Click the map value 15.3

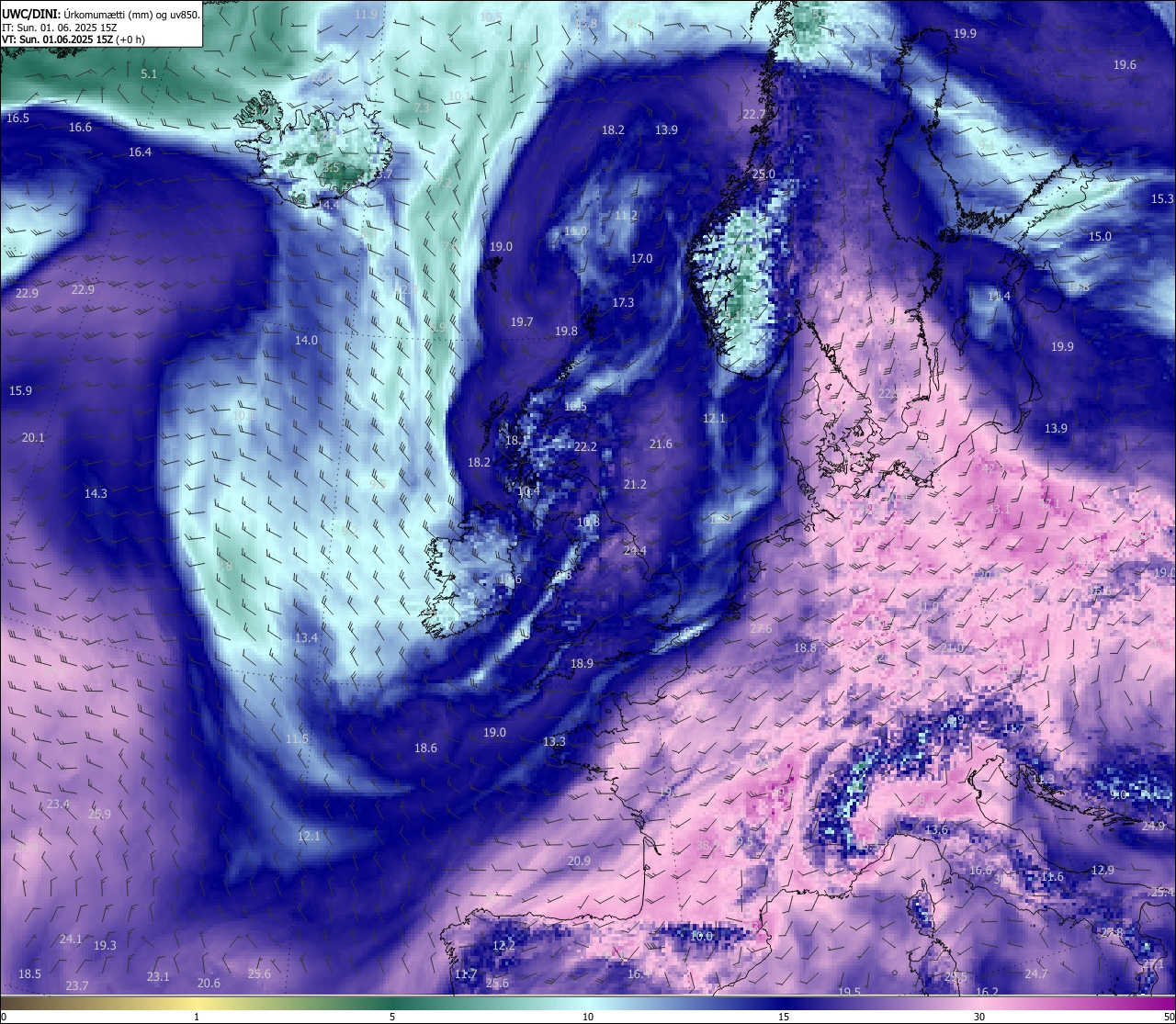pyautogui.click(x=1162, y=198)
